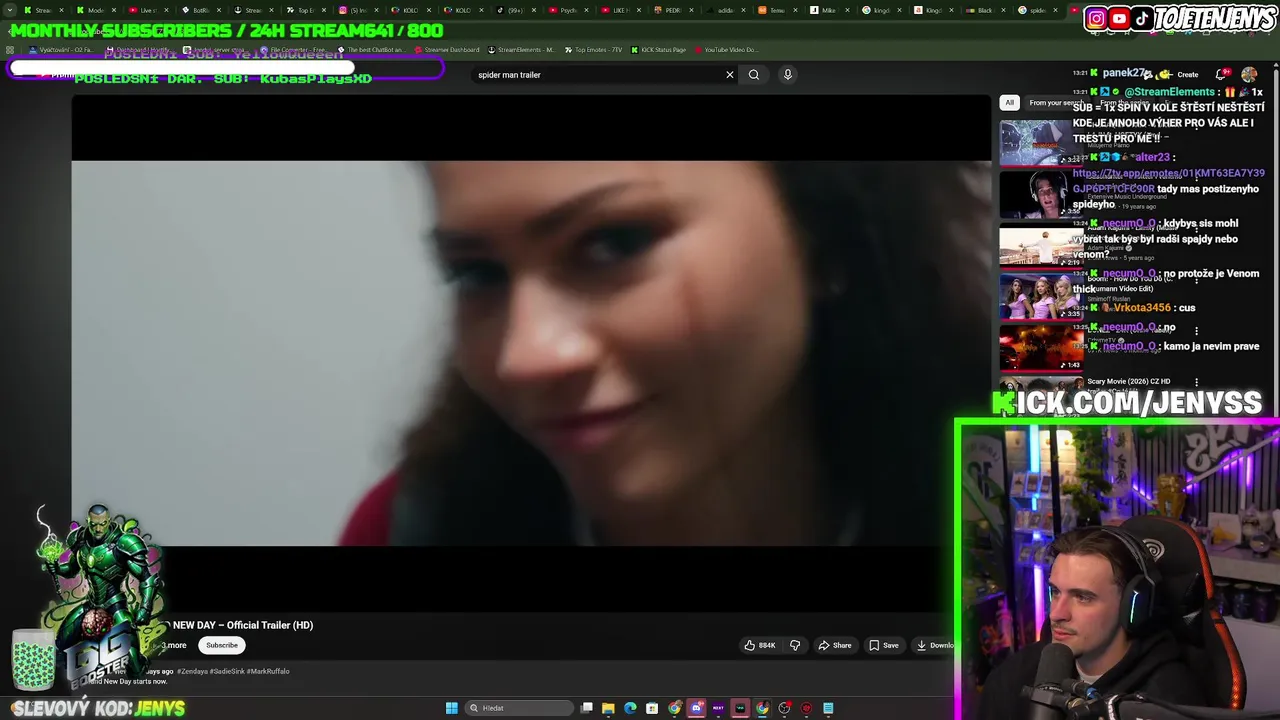Open Discord from the taskbar
The image size is (1280, 720).
(697, 708)
